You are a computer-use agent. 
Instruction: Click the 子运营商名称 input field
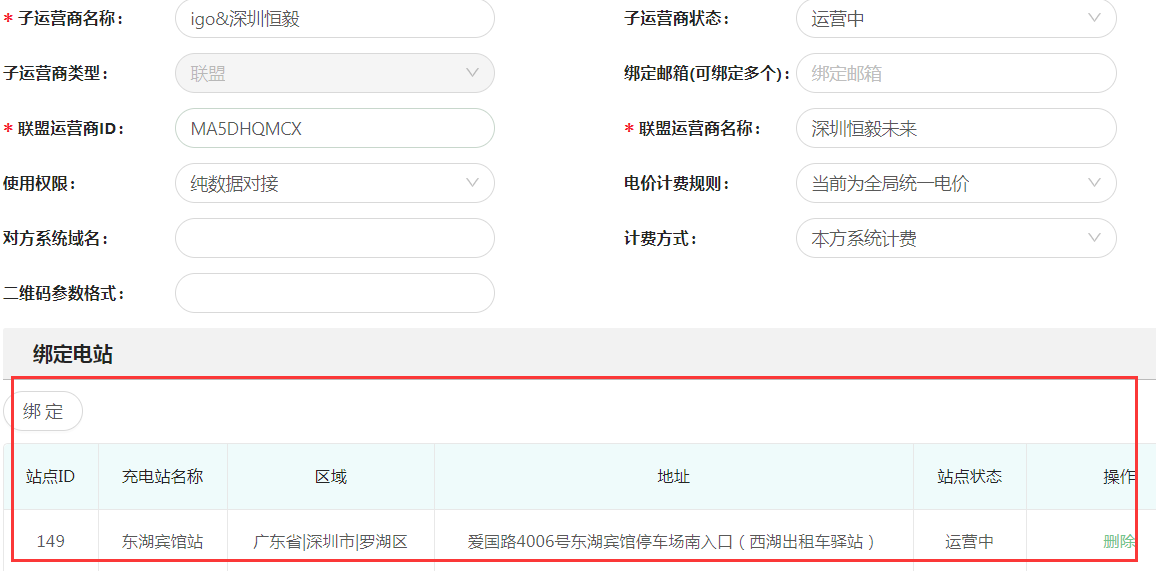click(334, 18)
